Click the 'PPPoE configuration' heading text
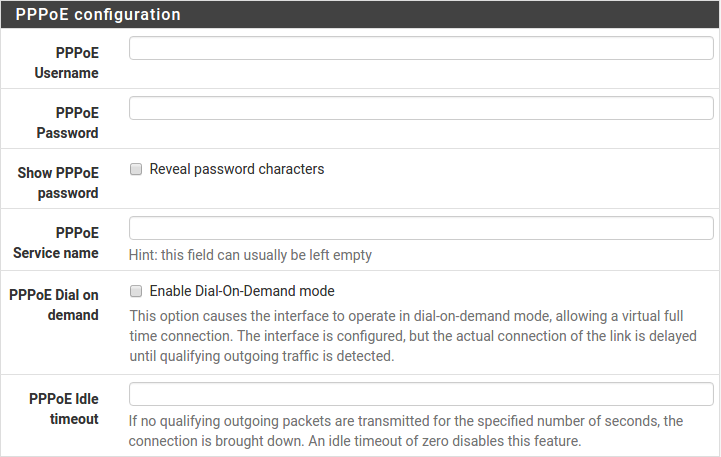721x457 pixels. pos(98,15)
